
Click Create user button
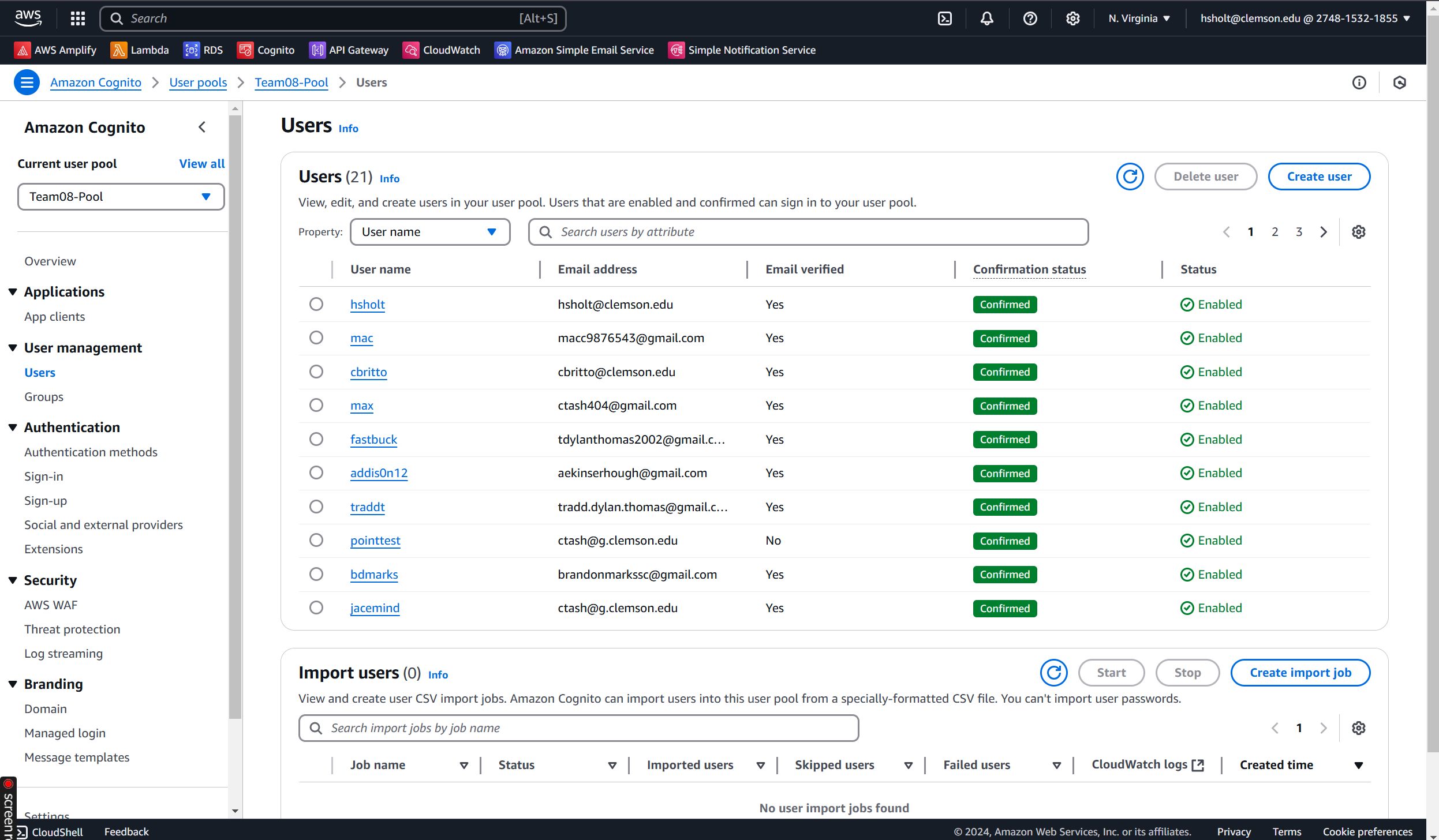(x=1318, y=176)
